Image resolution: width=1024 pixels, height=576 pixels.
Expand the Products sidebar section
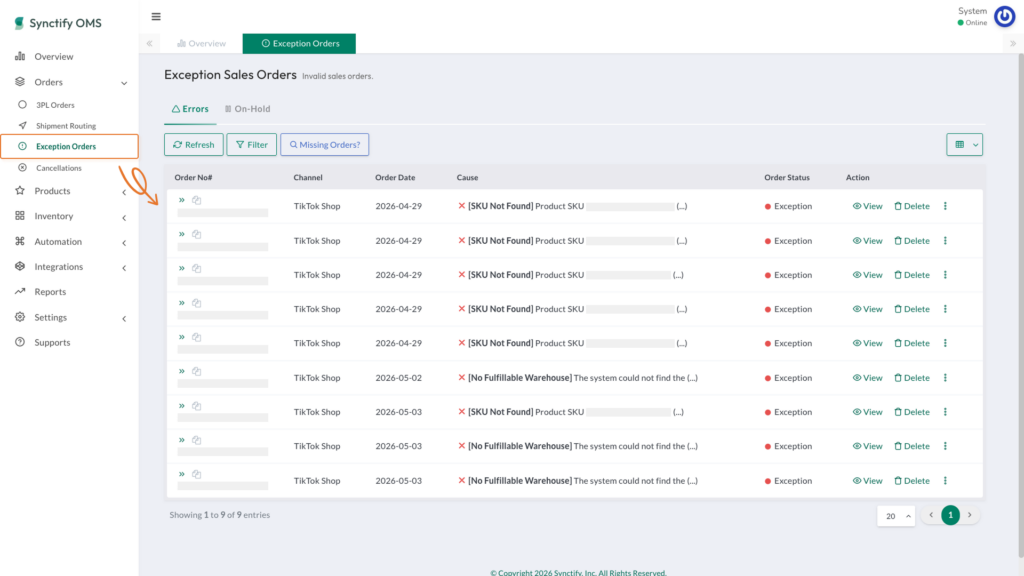(123, 192)
